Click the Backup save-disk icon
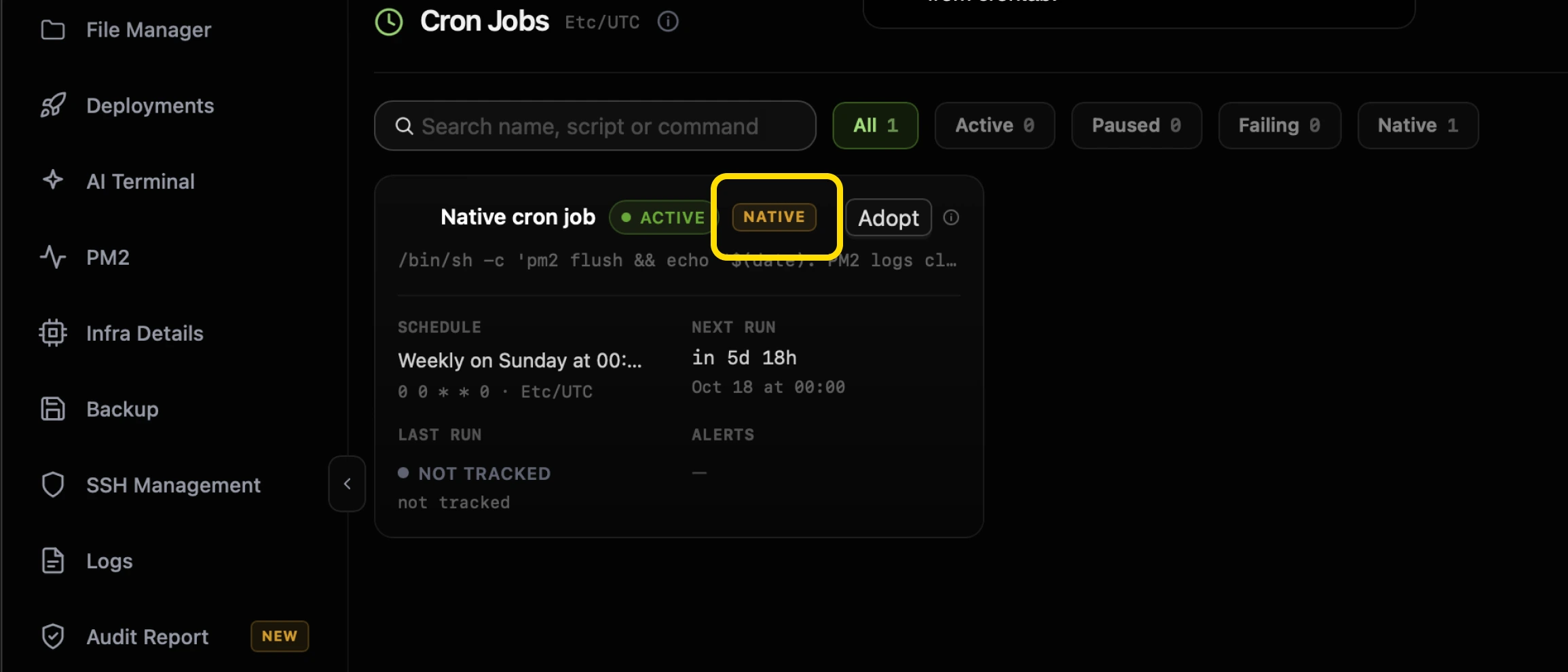Image resolution: width=1568 pixels, height=672 pixels. (x=53, y=409)
